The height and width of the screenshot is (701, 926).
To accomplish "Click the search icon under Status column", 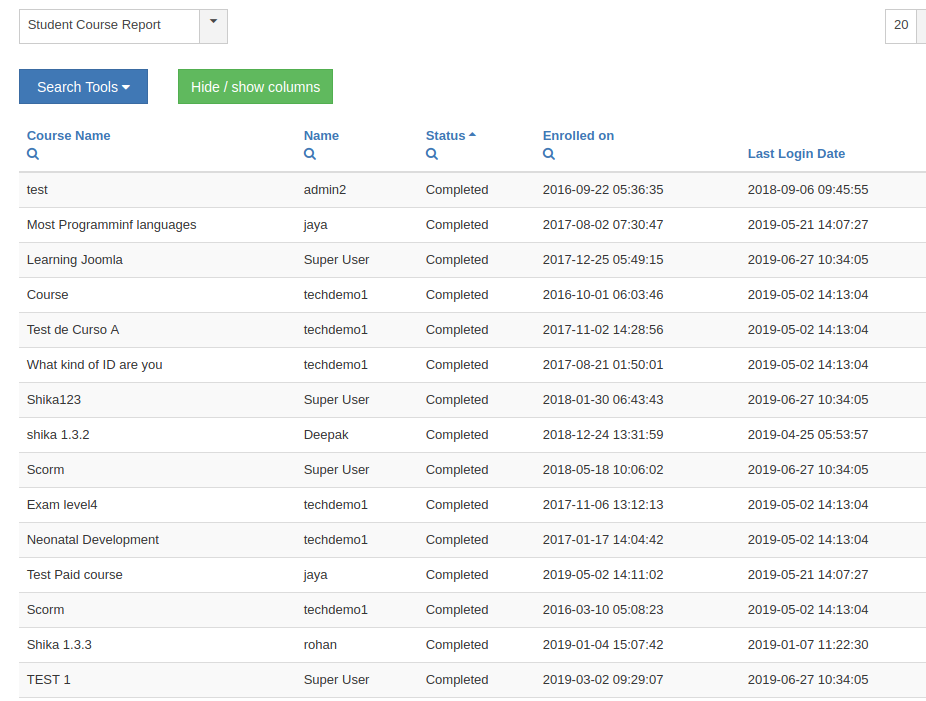I will (432, 155).
